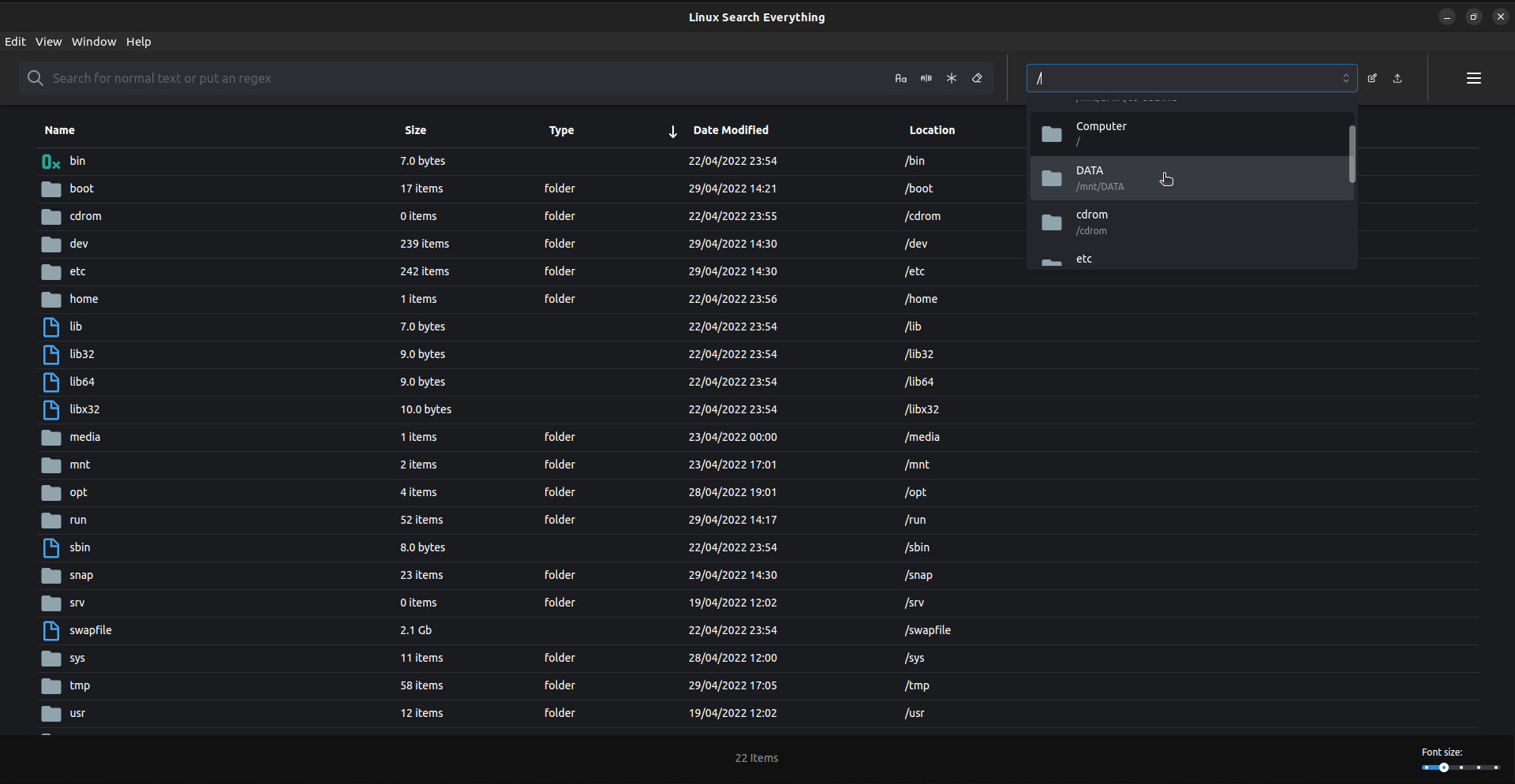Open the Window menu
1515x784 pixels.
[x=94, y=42]
